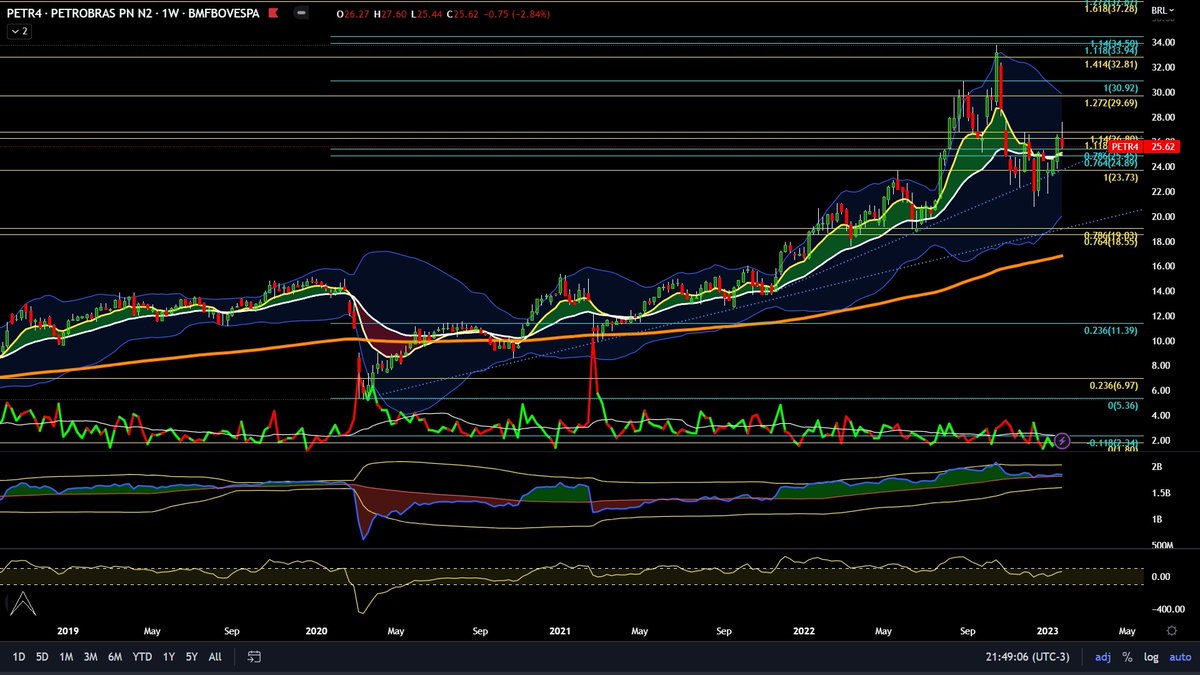Toggle adj dividend adjustment
This screenshot has height=675, width=1200.
pos(1103,657)
